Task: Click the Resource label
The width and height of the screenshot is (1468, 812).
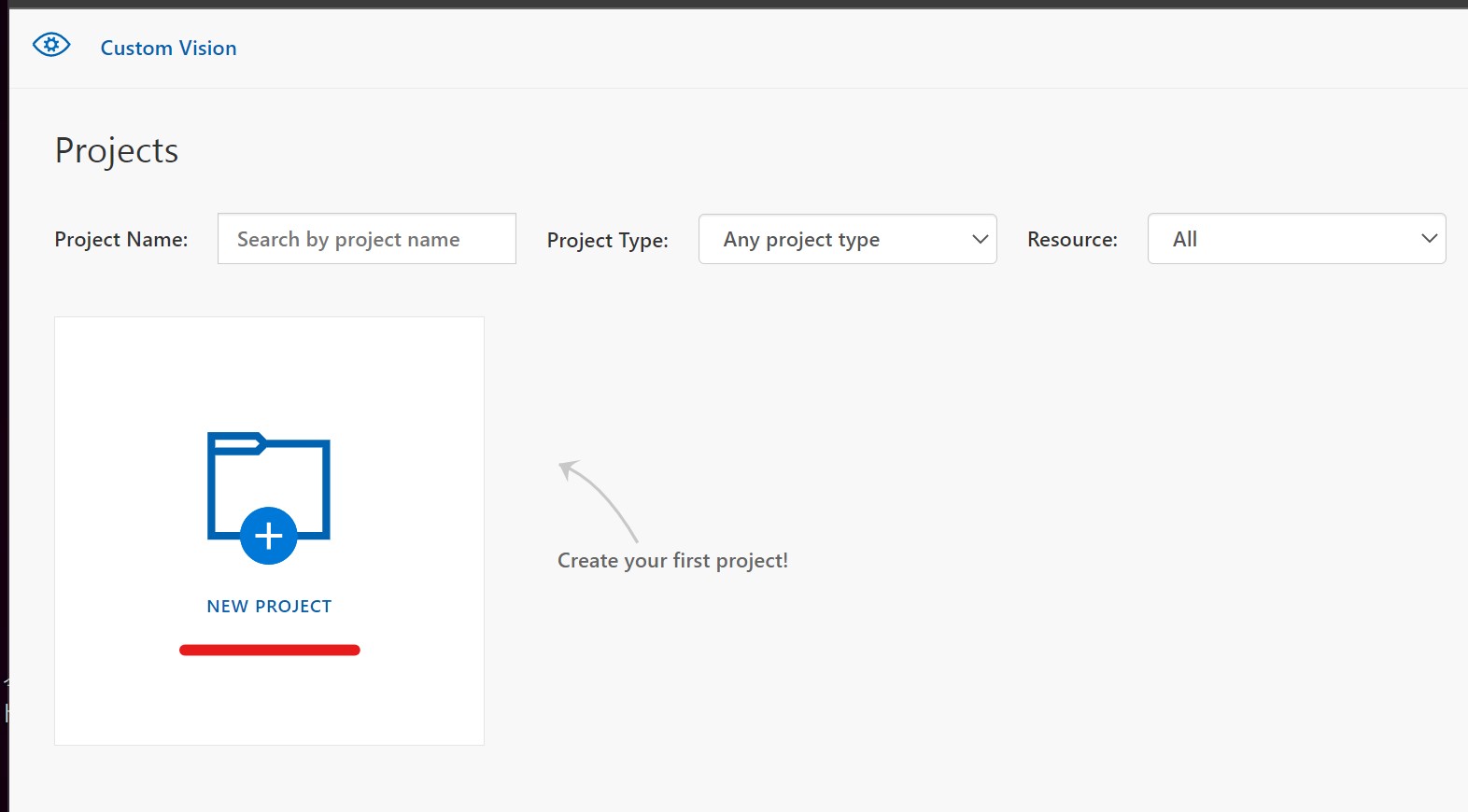Action: [1072, 239]
